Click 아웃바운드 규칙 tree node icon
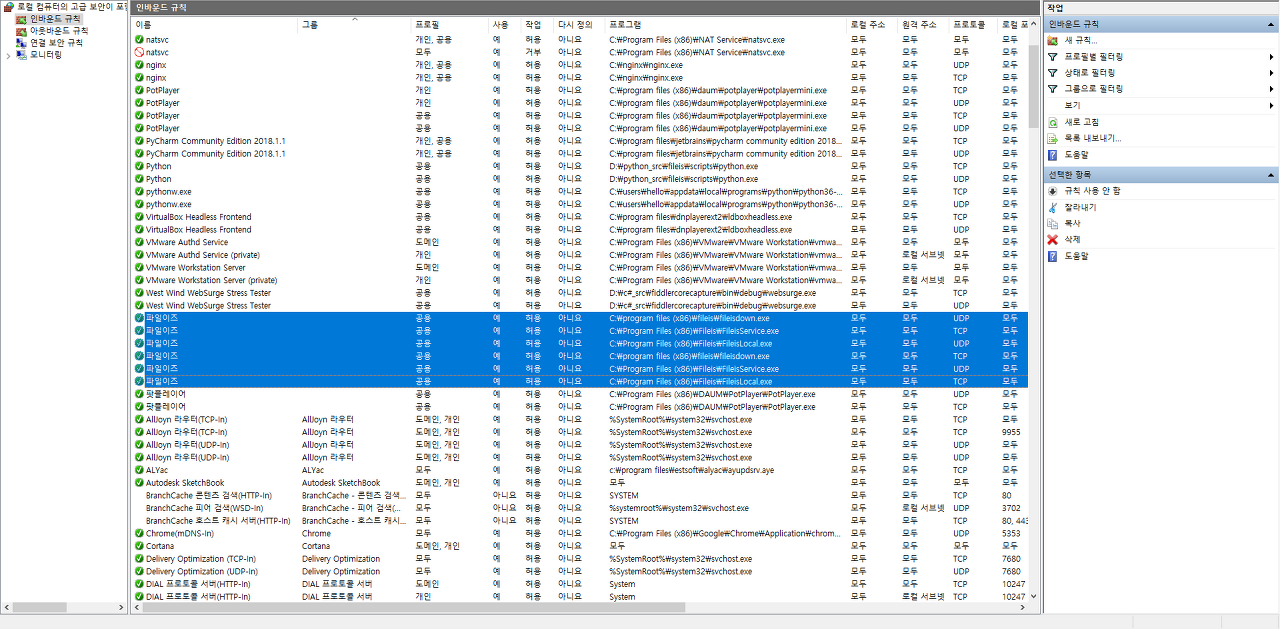Viewport: 1280px width, 629px height. tap(21, 31)
